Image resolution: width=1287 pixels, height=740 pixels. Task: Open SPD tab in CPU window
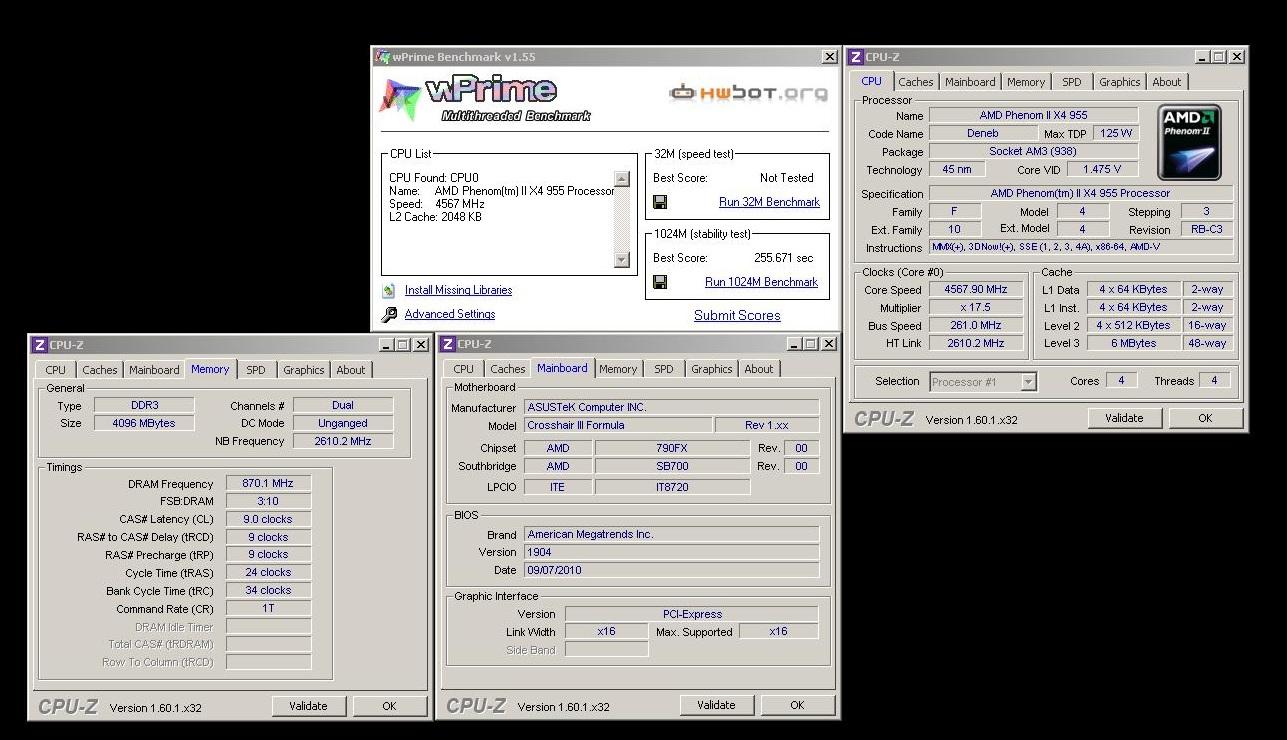coord(1071,82)
